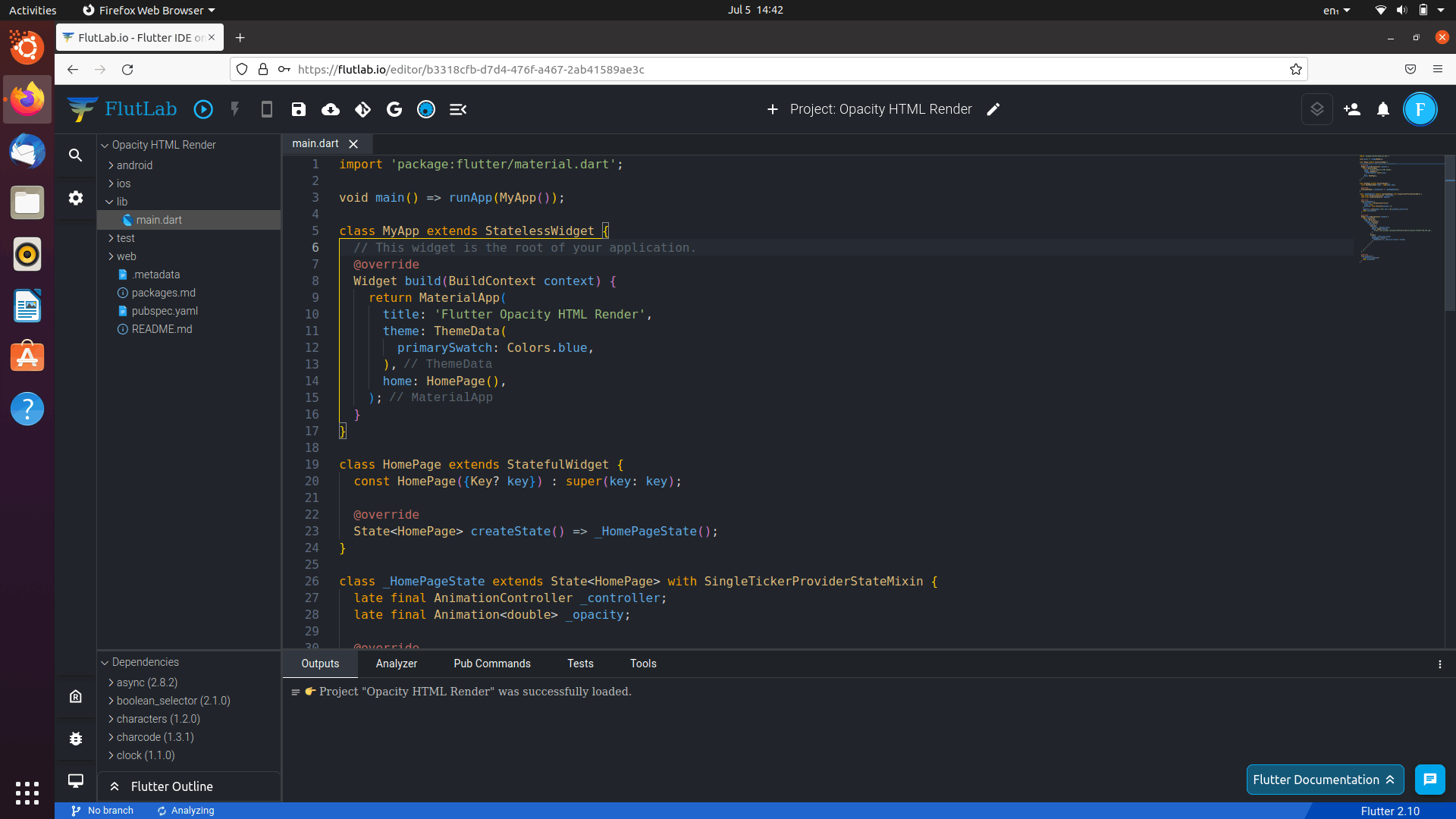Open pubspec.yaml file

pos(165,311)
